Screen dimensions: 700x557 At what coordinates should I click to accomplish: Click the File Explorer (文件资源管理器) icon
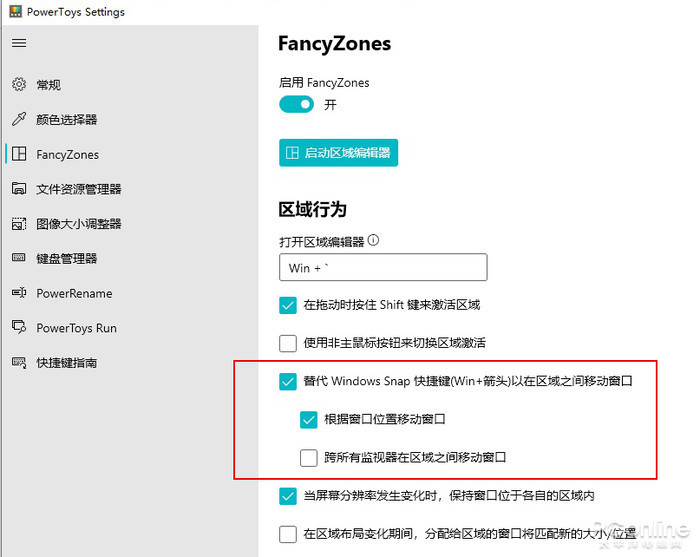tap(19, 188)
